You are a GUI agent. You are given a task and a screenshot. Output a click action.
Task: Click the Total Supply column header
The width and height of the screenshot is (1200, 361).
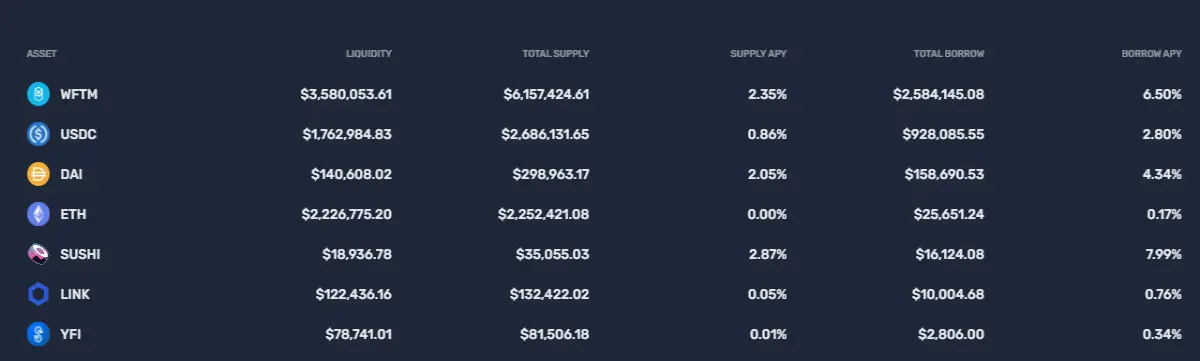[556, 53]
